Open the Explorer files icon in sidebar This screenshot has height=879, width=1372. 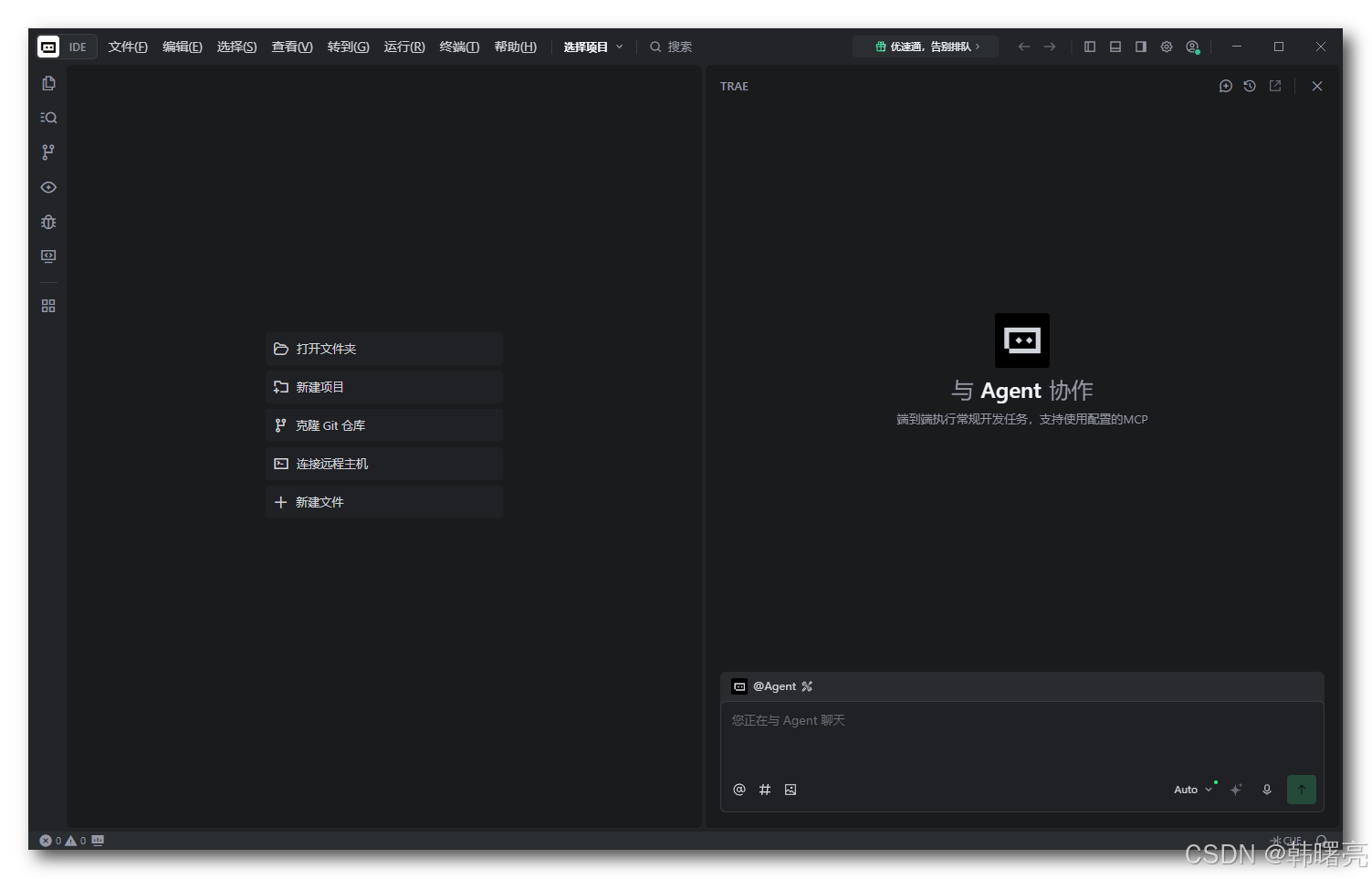(x=48, y=83)
